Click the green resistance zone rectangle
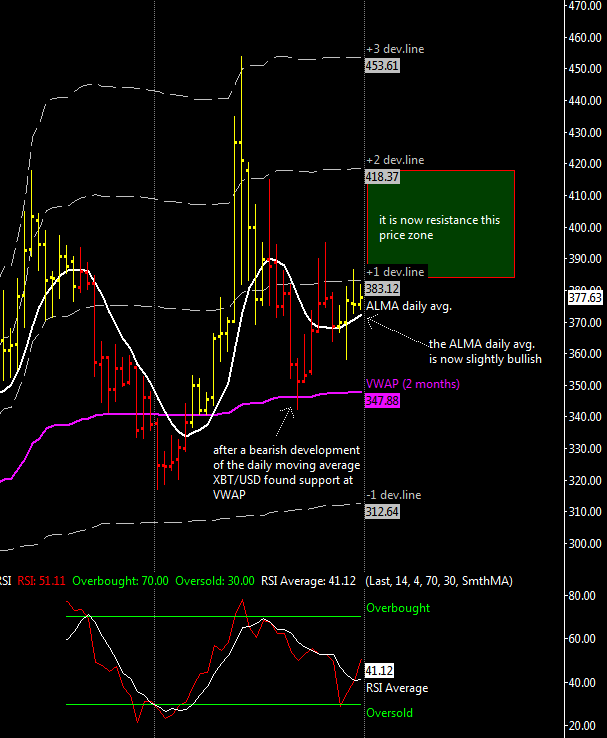The image size is (607, 738). (440, 224)
